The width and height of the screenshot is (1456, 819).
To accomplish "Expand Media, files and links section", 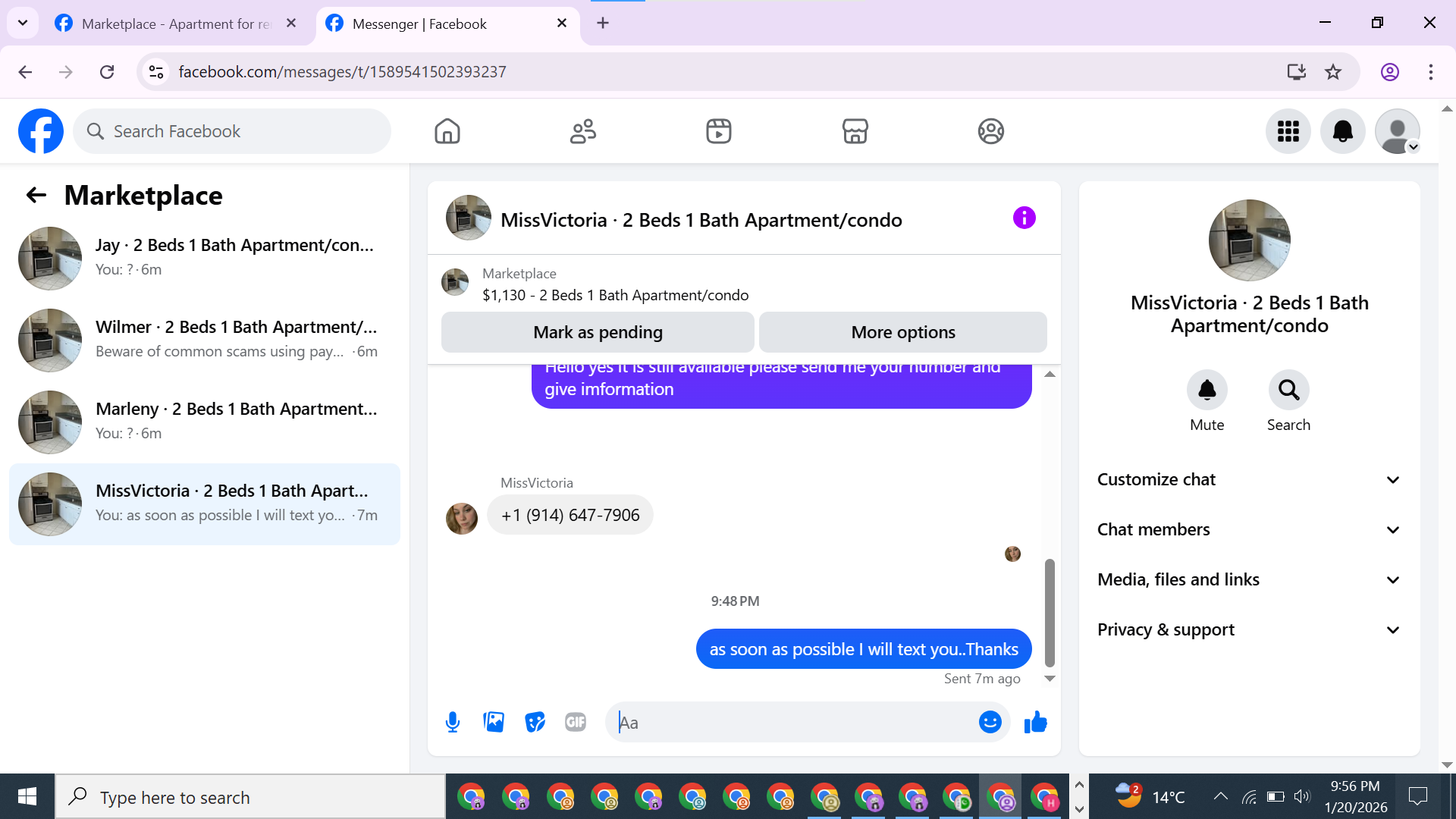I will pyautogui.click(x=1249, y=579).
